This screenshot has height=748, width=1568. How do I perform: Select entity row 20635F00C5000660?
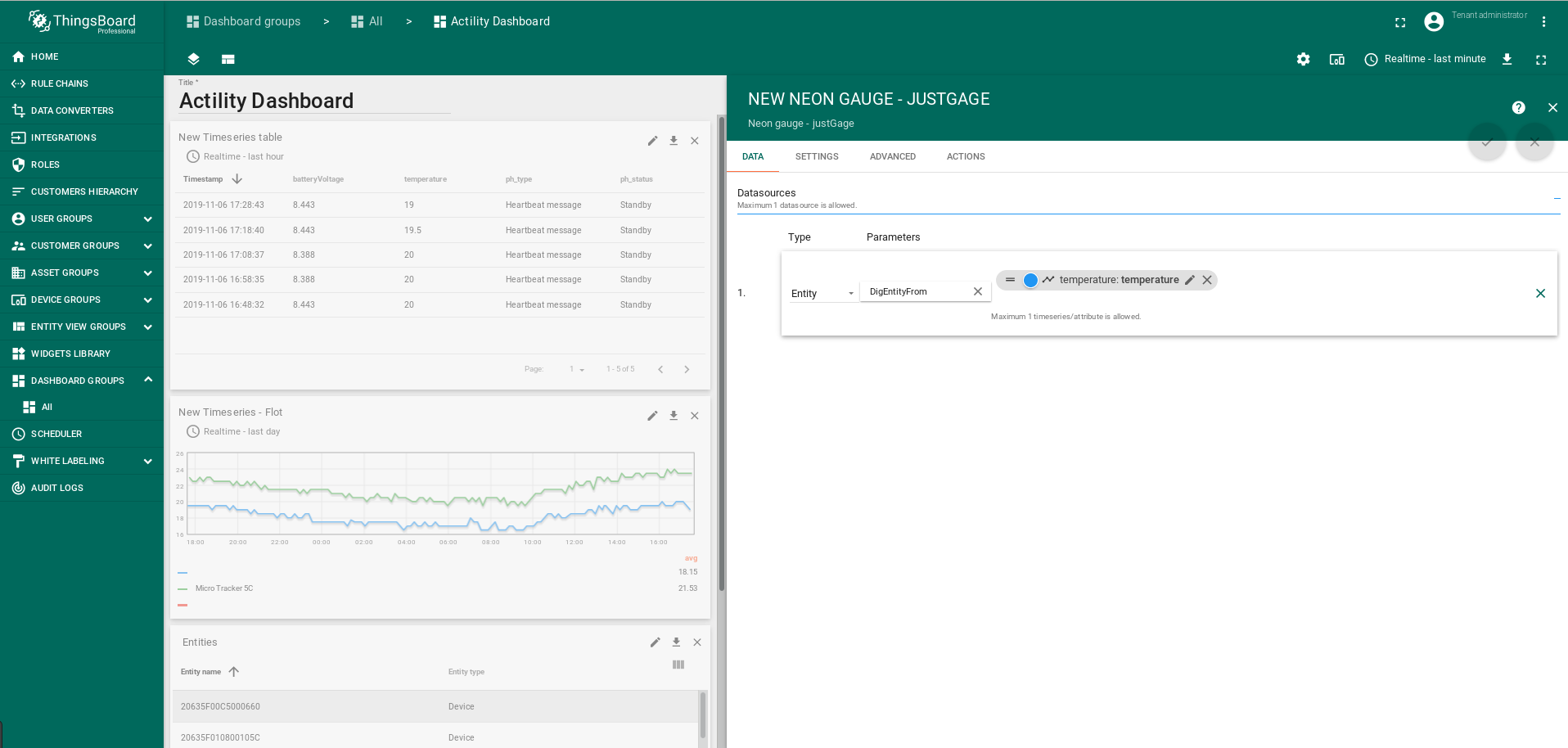[435, 706]
